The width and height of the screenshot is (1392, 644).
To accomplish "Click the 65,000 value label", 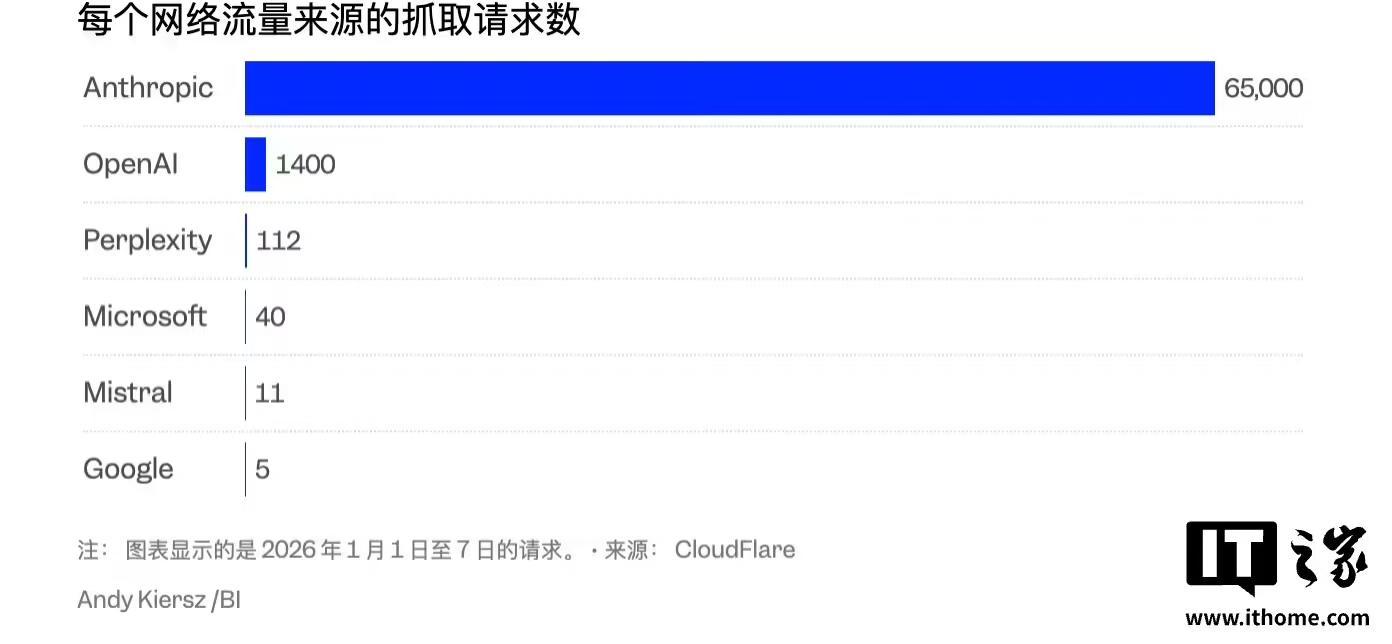I will pos(1263,88).
